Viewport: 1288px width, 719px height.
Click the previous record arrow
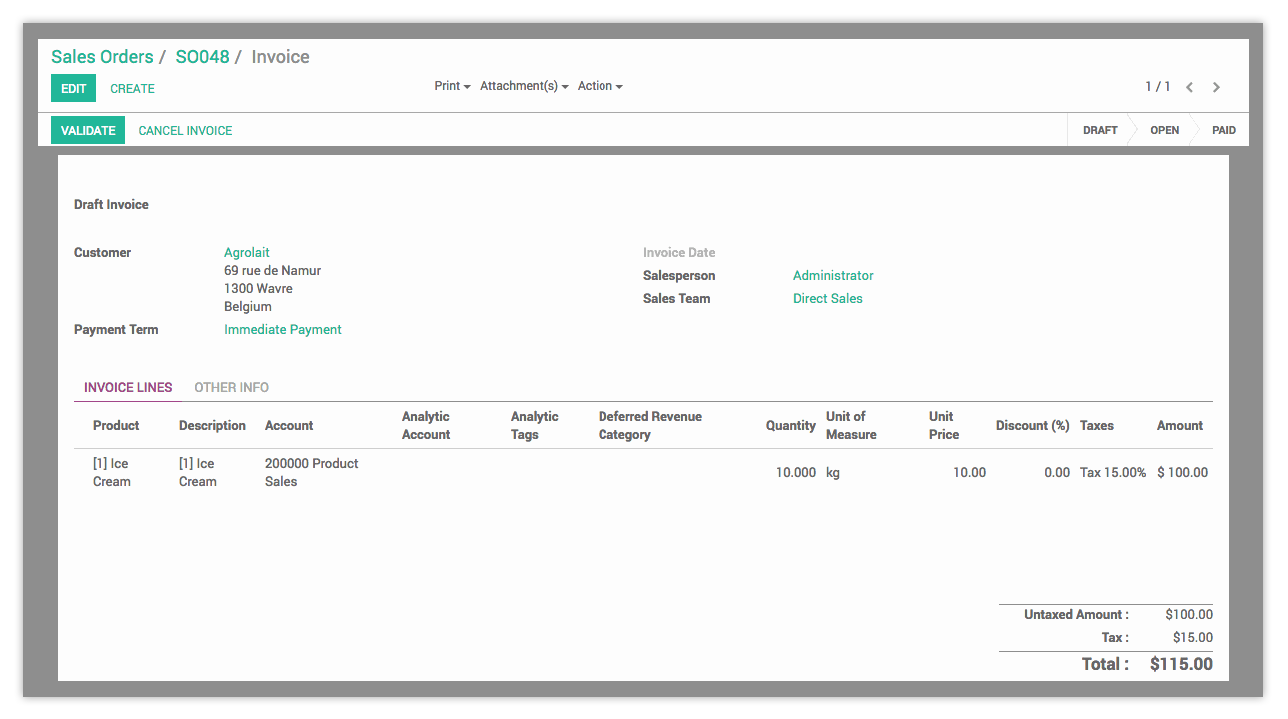[1189, 86]
